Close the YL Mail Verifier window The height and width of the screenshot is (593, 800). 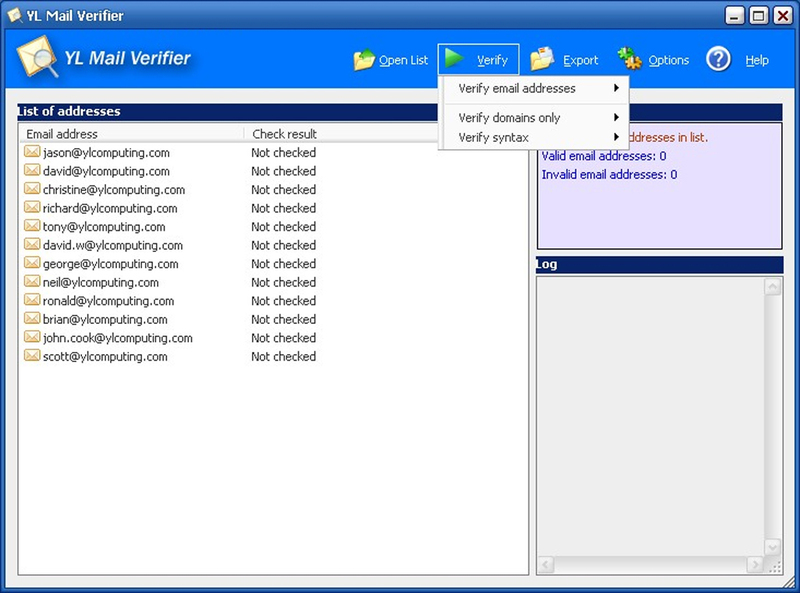click(x=783, y=16)
